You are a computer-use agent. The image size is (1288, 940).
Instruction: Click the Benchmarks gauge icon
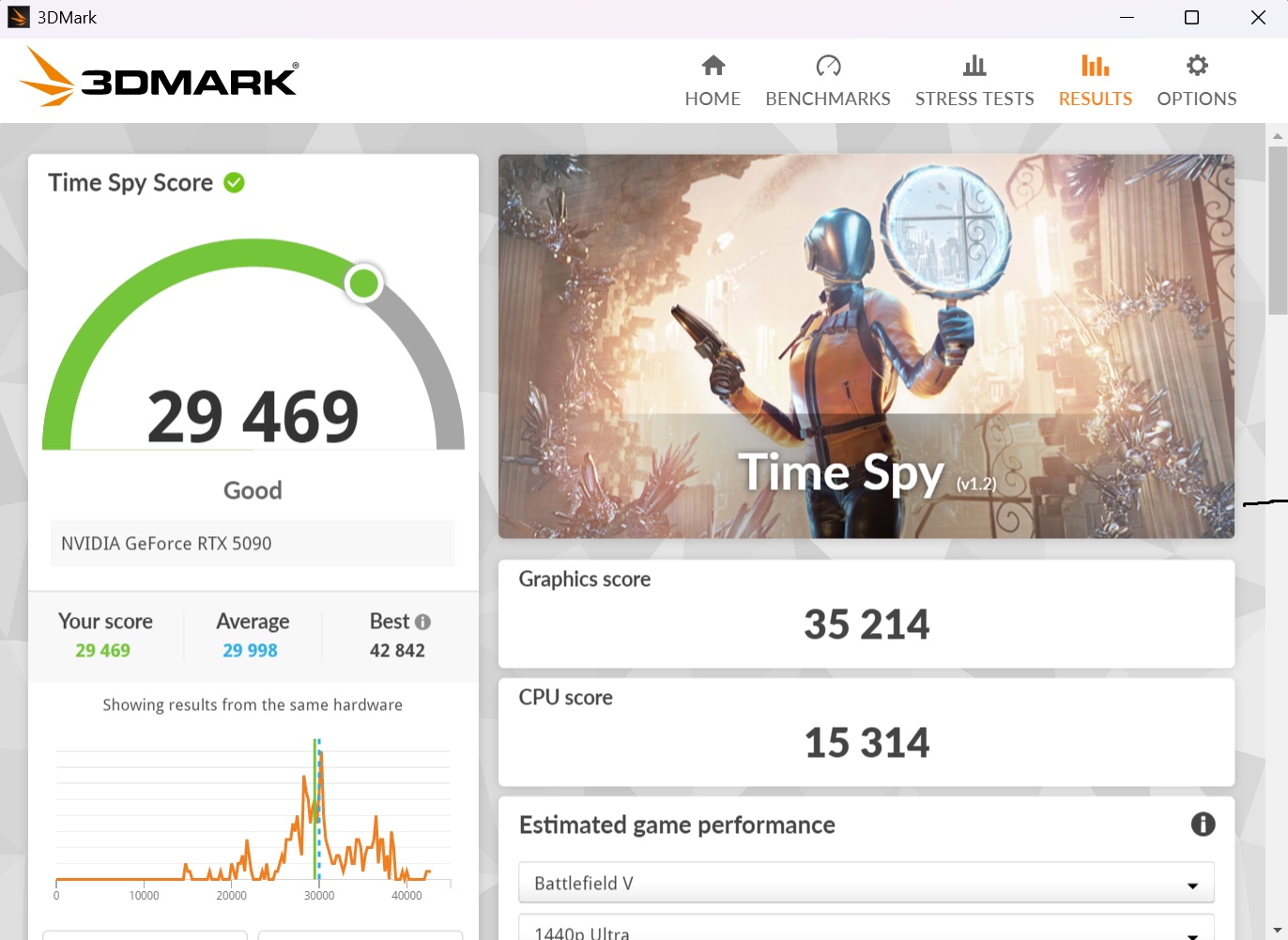[828, 66]
